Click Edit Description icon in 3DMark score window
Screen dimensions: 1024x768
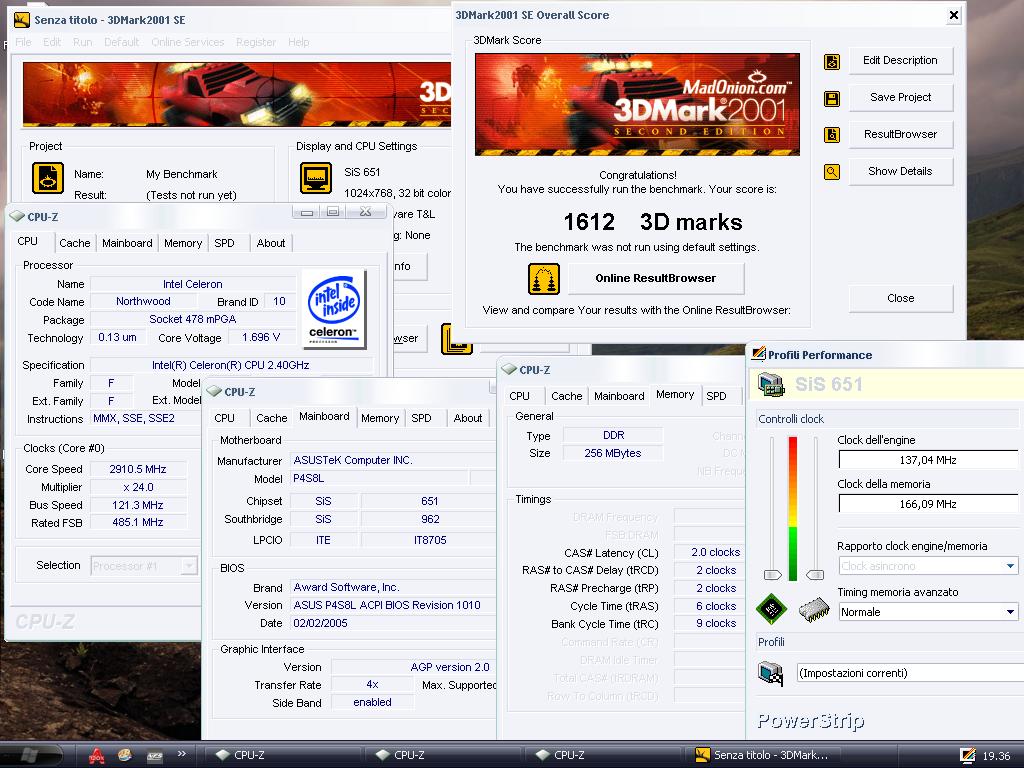tap(832, 61)
